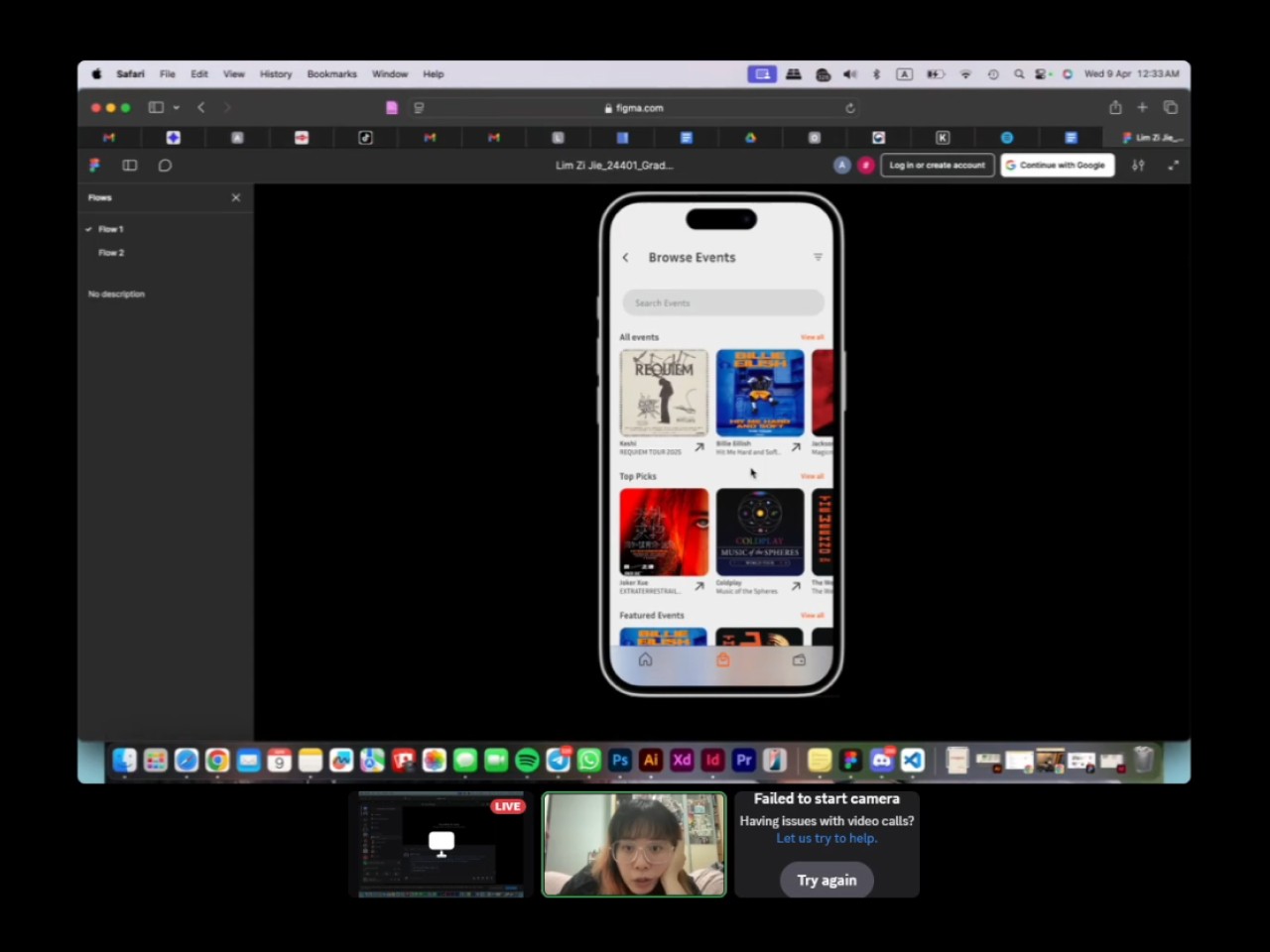Click Log in or create account

pyautogui.click(x=938, y=166)
